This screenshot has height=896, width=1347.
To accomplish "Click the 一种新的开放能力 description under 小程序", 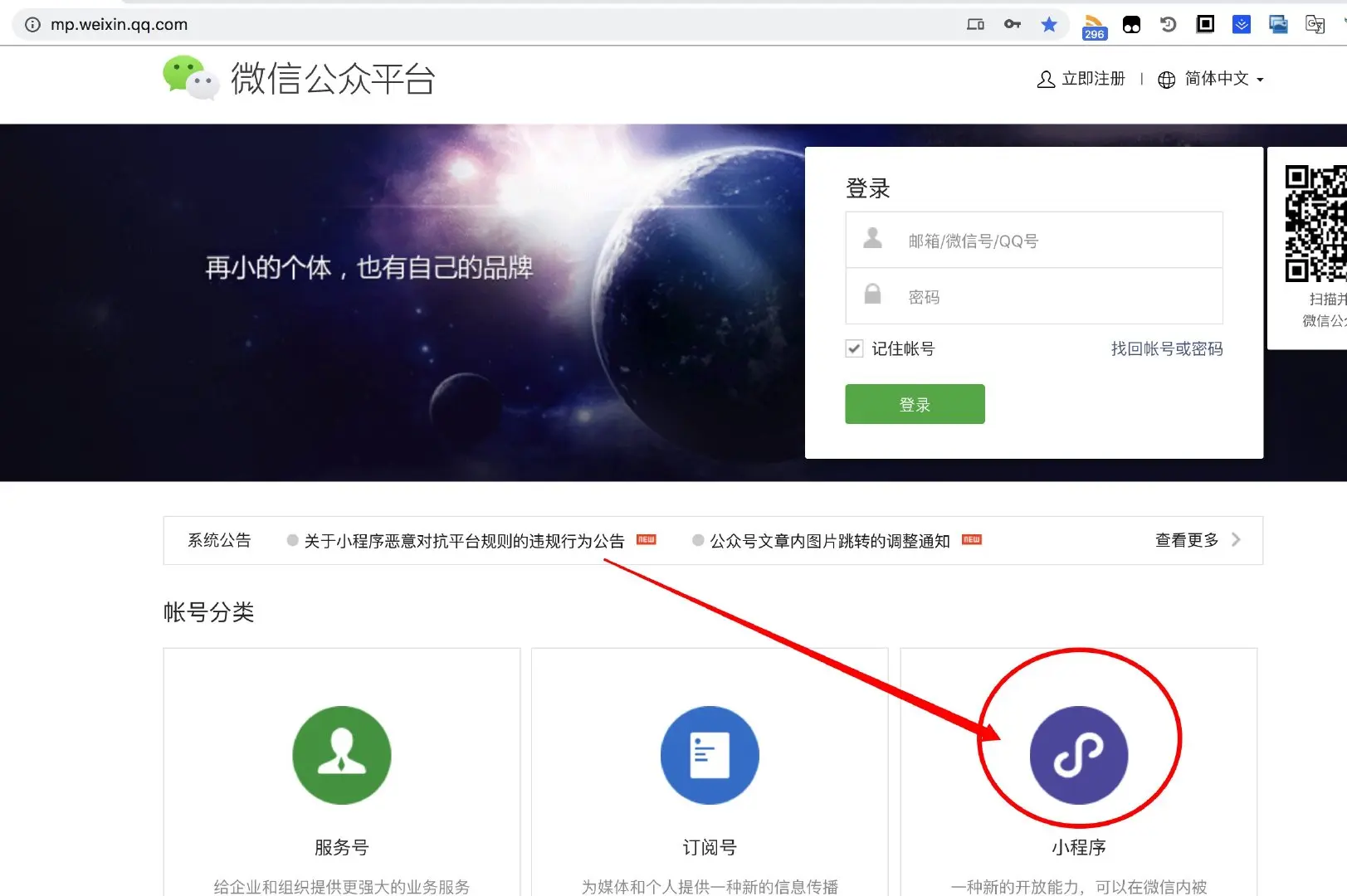I will pos(1079,886).
